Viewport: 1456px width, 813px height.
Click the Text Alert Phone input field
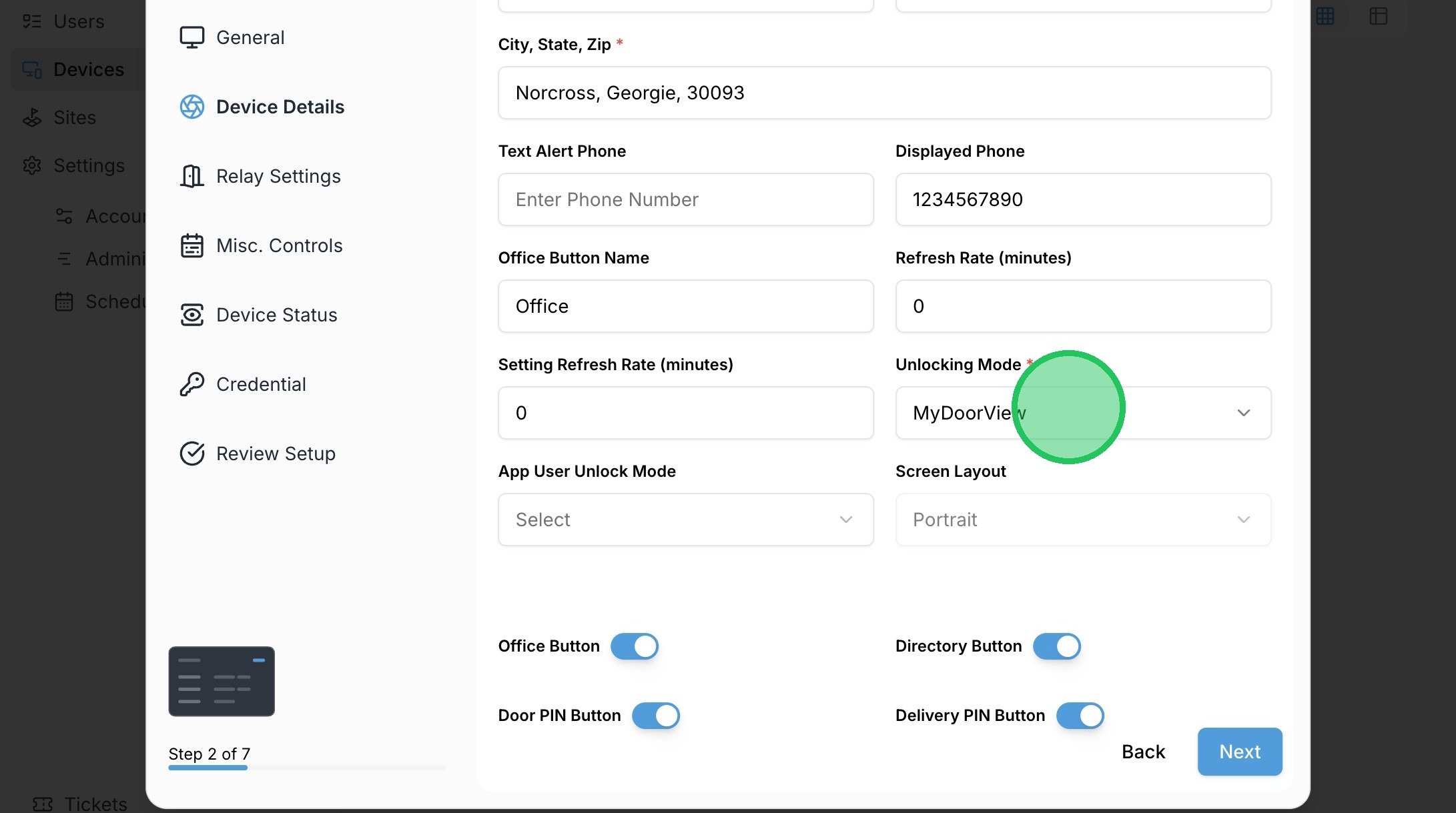[685, 199]
